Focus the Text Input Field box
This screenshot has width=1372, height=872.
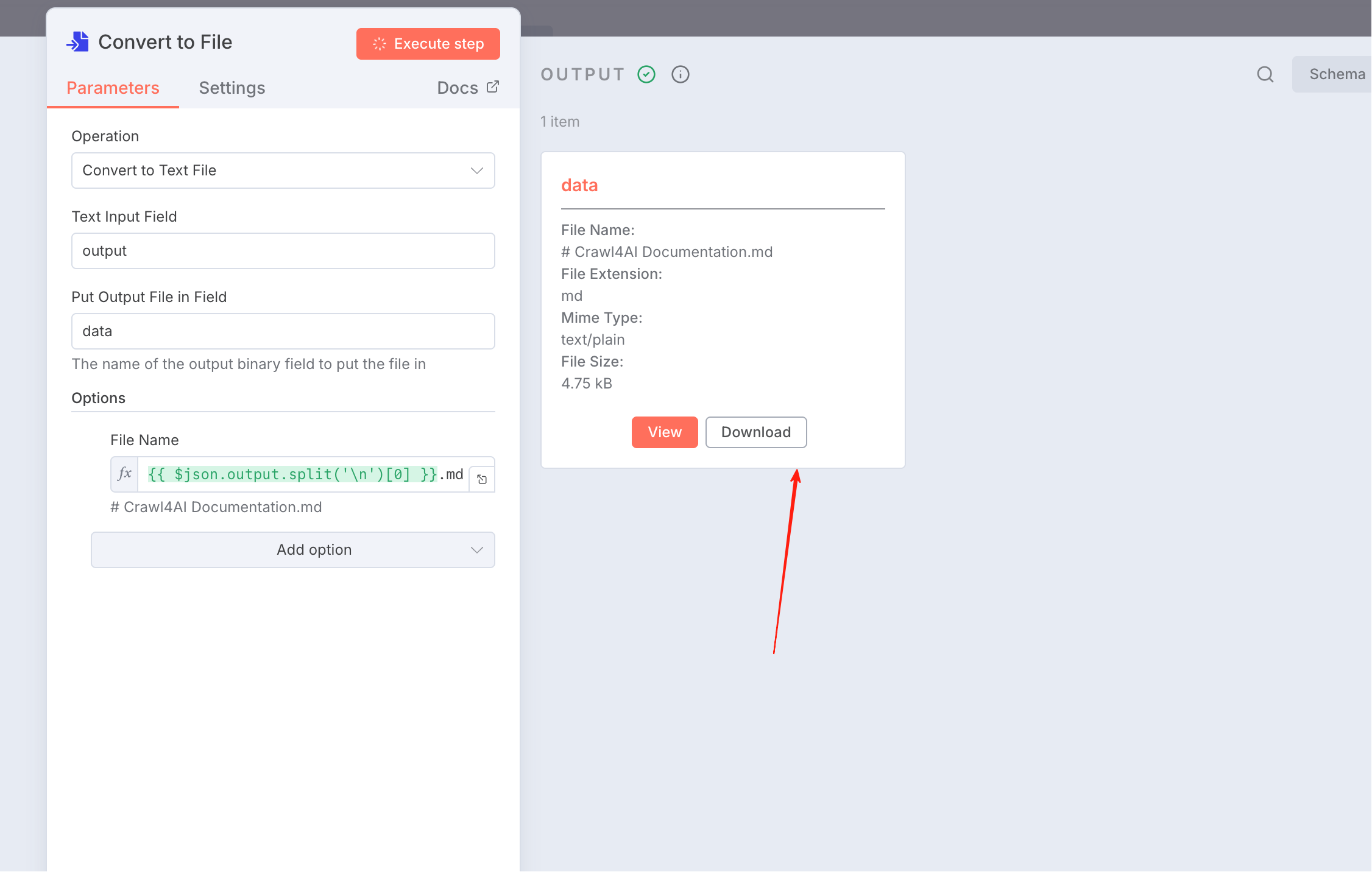click(x=283, y=251)
